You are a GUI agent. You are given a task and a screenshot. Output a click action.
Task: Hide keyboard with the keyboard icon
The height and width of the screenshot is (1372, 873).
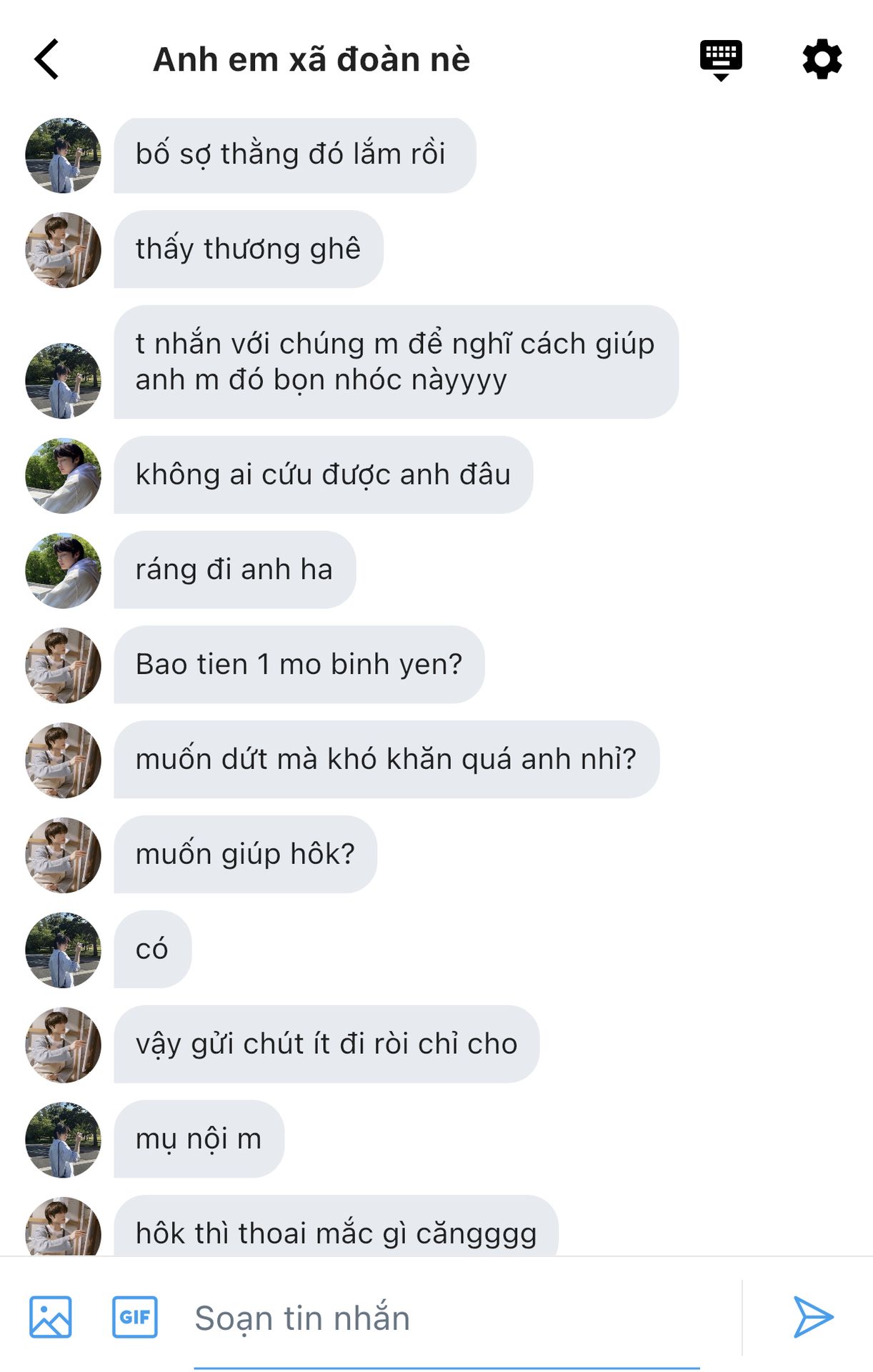pos(721,60)
